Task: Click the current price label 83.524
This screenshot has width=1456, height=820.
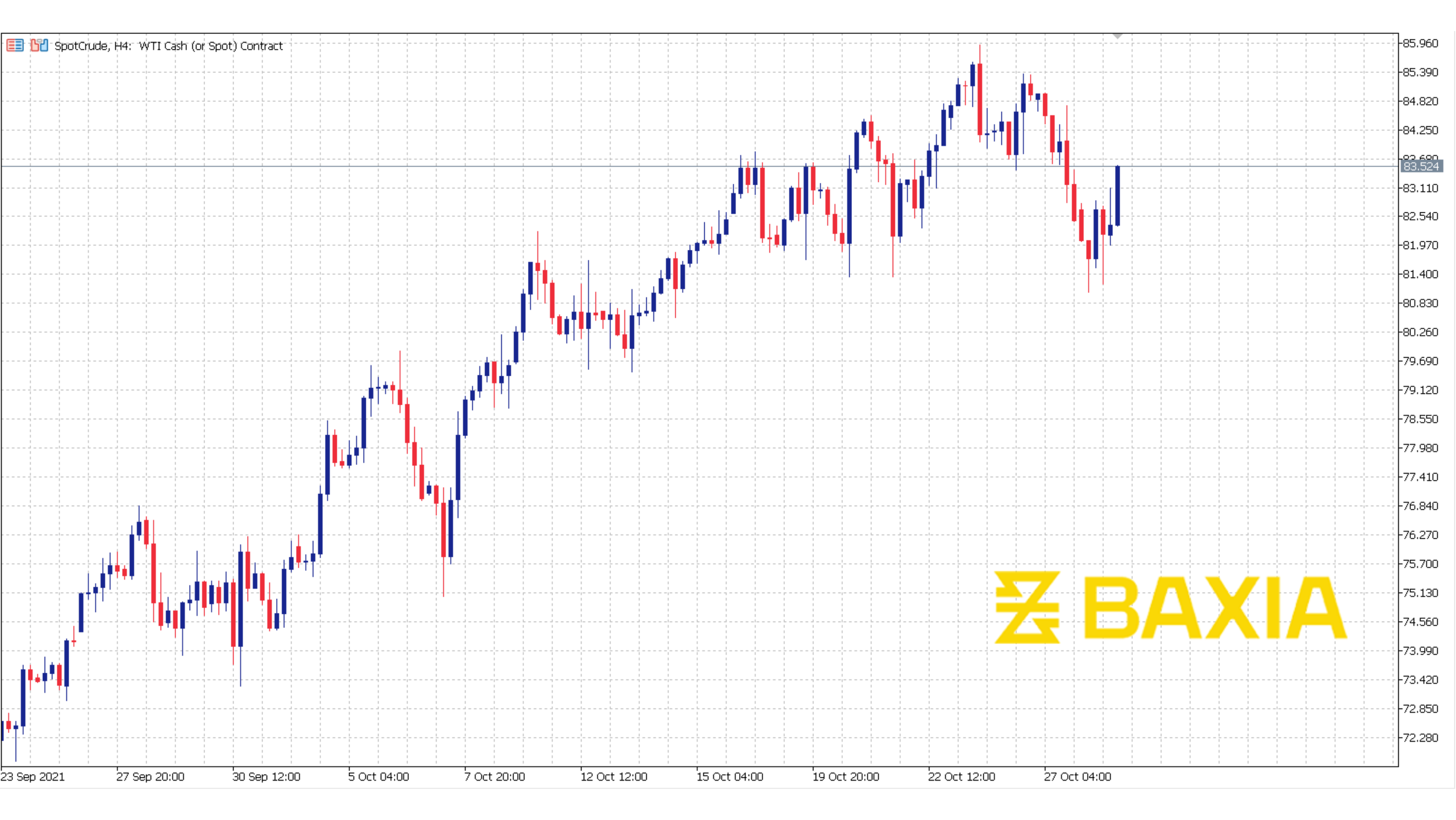Action: 1421,166
